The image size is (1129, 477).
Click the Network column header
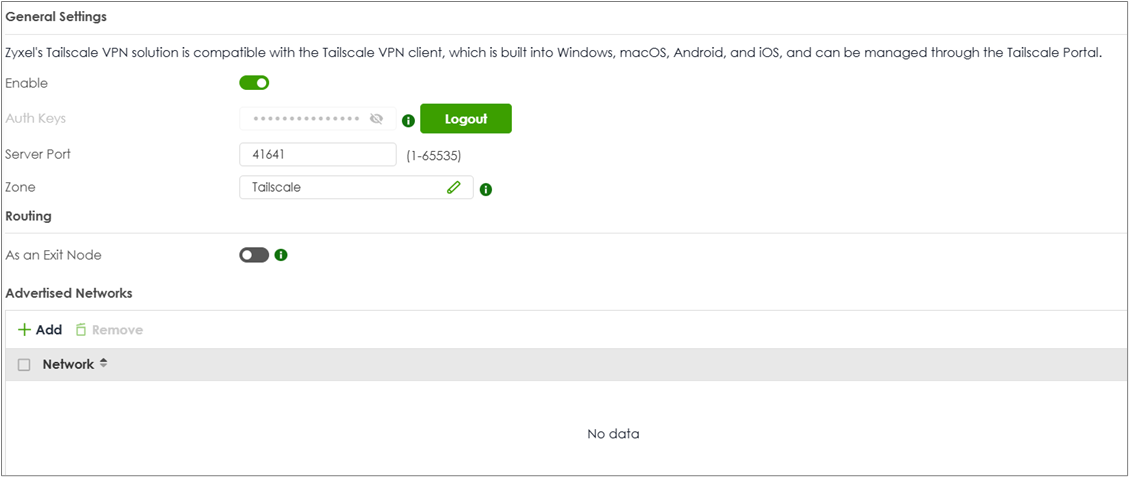pos(68,364)
